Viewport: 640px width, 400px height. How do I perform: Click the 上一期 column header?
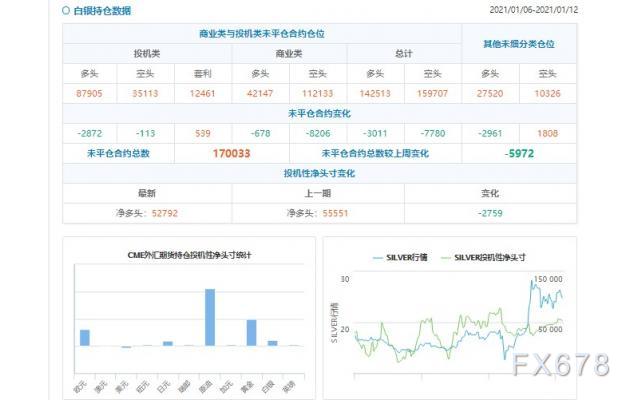coord(318,193)
